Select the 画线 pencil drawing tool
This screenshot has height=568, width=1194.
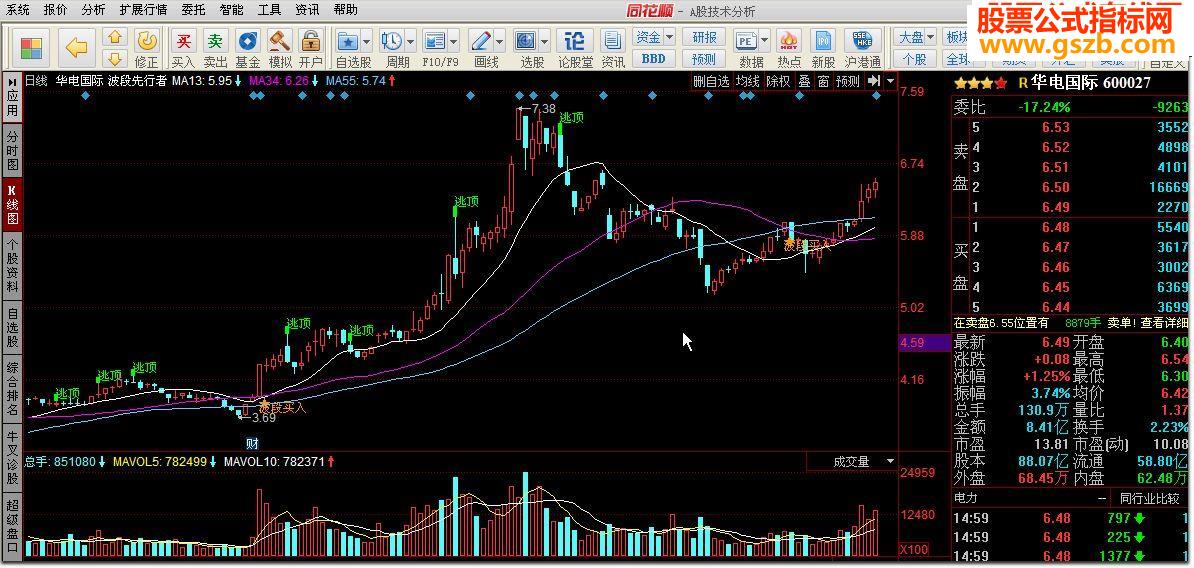tap(480, 41)
